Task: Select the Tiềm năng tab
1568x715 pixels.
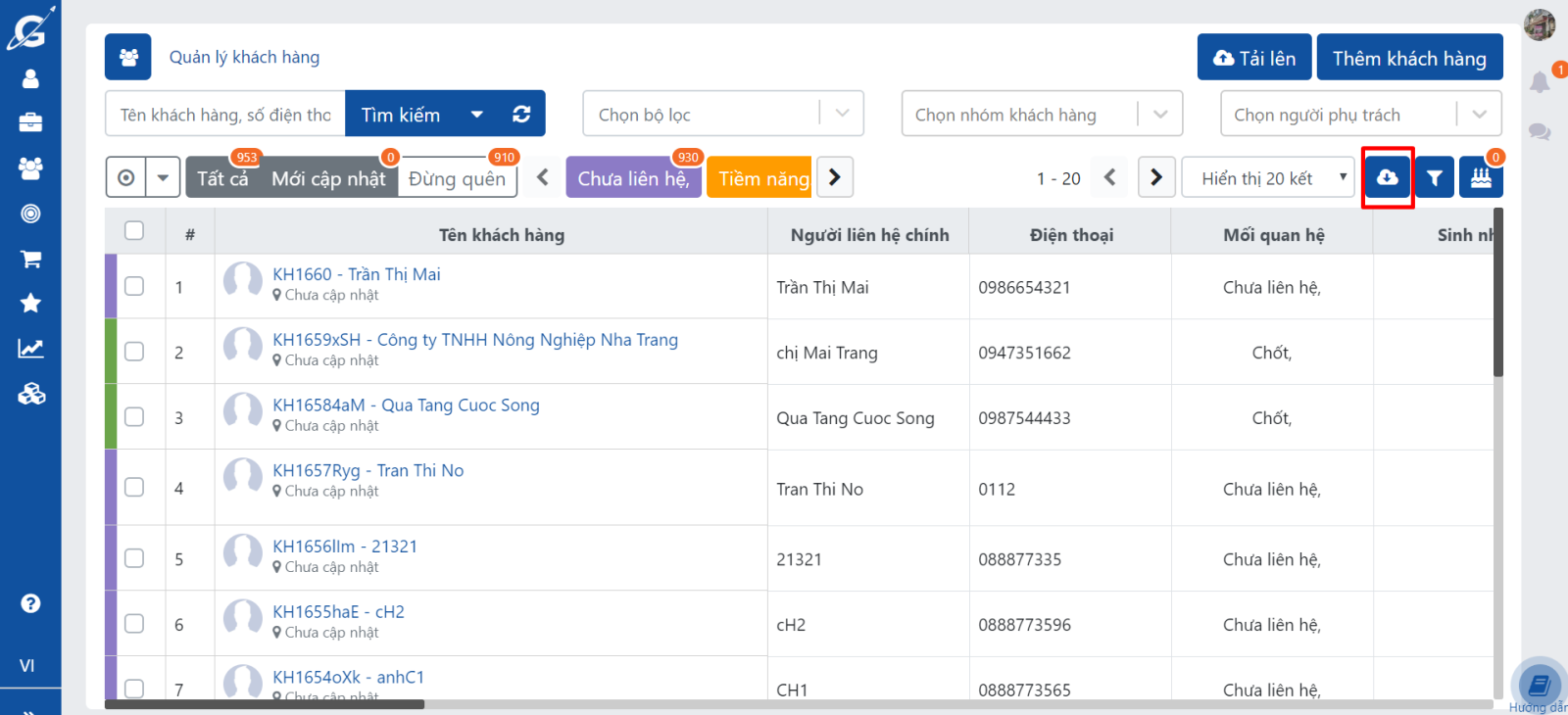Action: [x=762, y=178]
